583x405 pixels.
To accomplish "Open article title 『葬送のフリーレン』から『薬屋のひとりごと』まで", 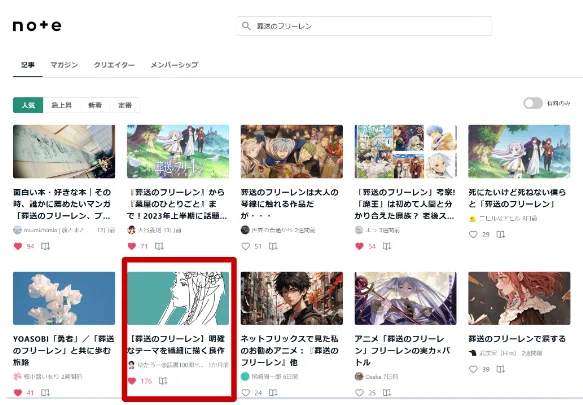I will (177, 204).
